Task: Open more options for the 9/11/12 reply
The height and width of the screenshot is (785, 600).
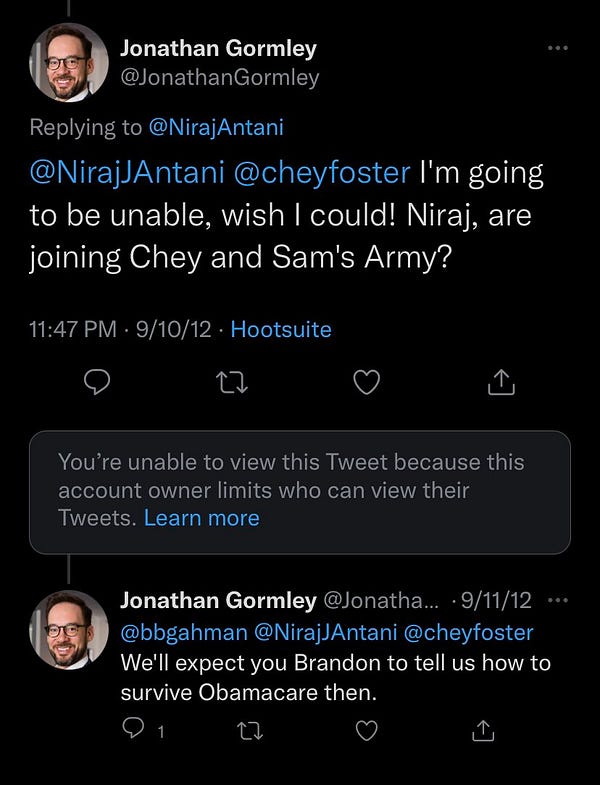Action: [x=558, y=601]
